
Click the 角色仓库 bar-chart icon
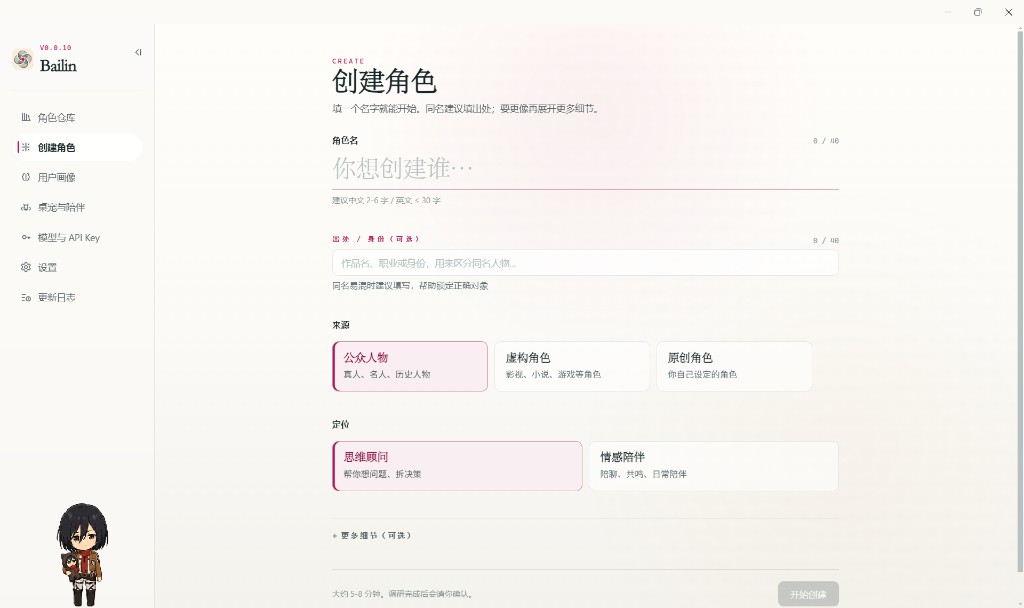(x=25, y=117)
